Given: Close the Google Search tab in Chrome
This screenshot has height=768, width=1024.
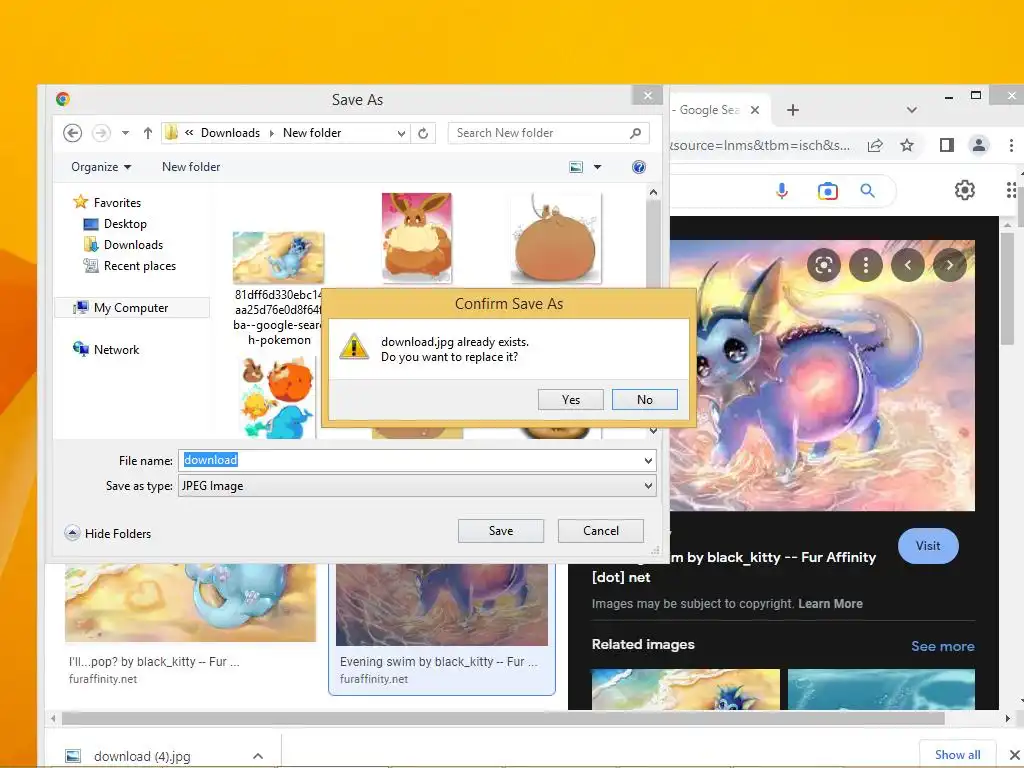Looking at the screenshot, I should pyautogui.click(x=754, y=110).
